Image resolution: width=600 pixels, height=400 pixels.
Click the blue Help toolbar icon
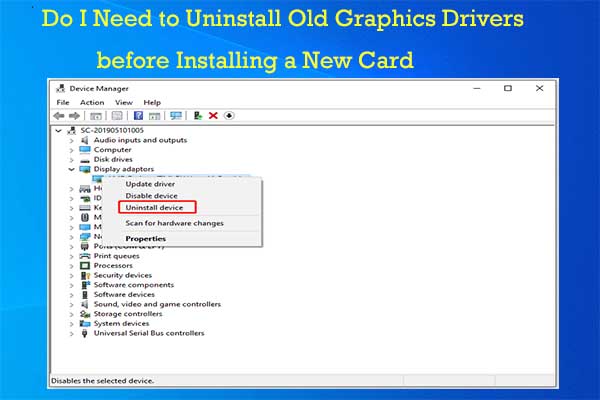point(138,115)
